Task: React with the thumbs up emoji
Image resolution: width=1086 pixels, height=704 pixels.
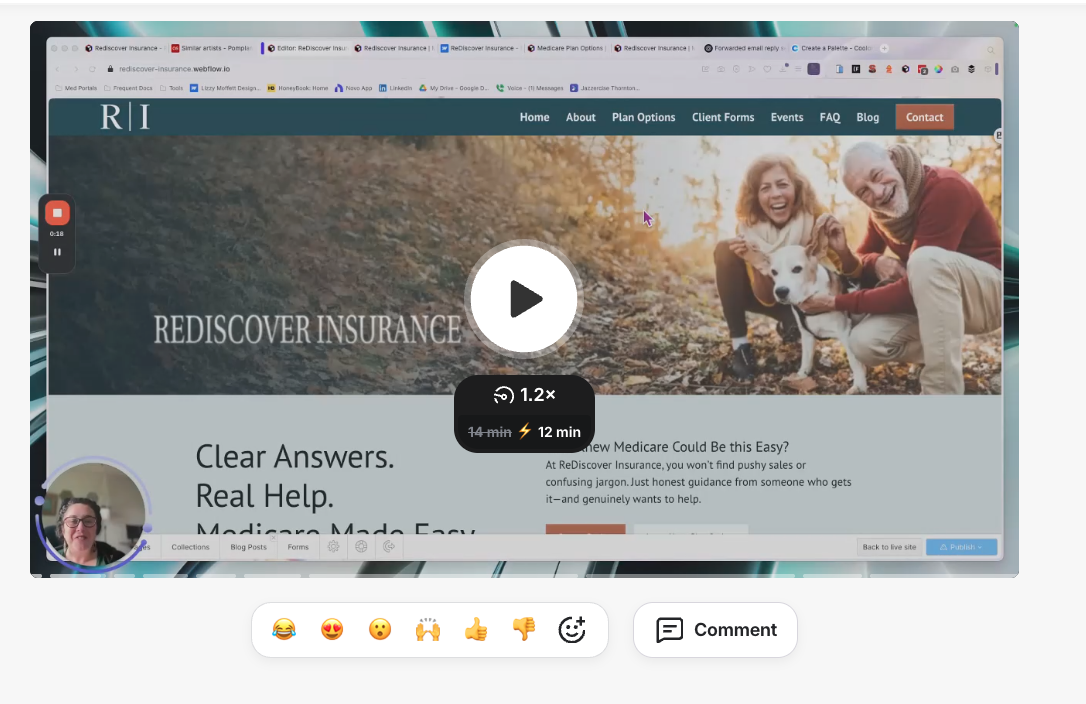Action: pos(476,629)
